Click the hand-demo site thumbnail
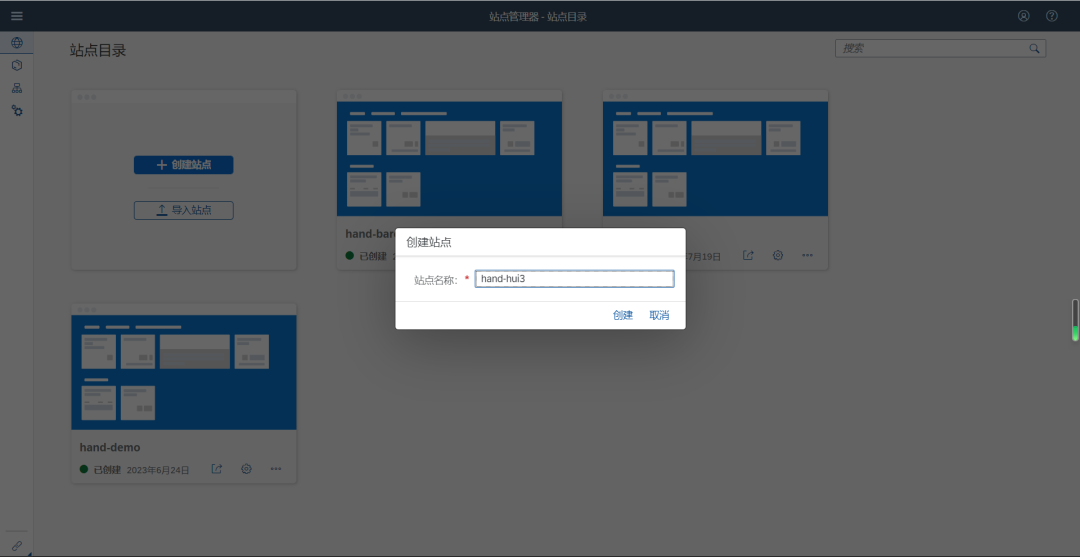This screenshot has width=1080, height=557. (x=184, y=372)
